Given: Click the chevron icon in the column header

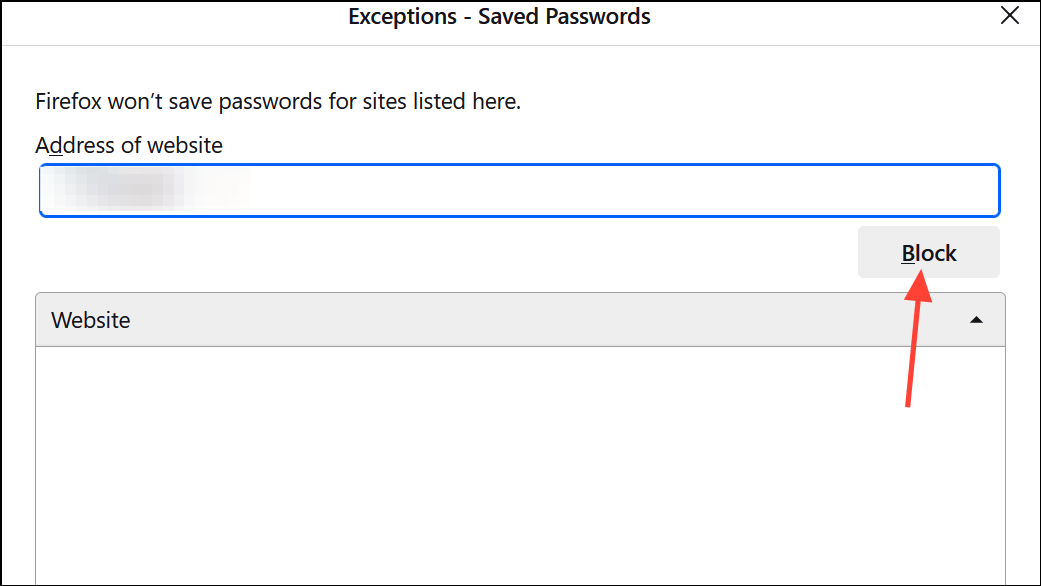Looking at the screenshot, I should [x=975, y=320].
